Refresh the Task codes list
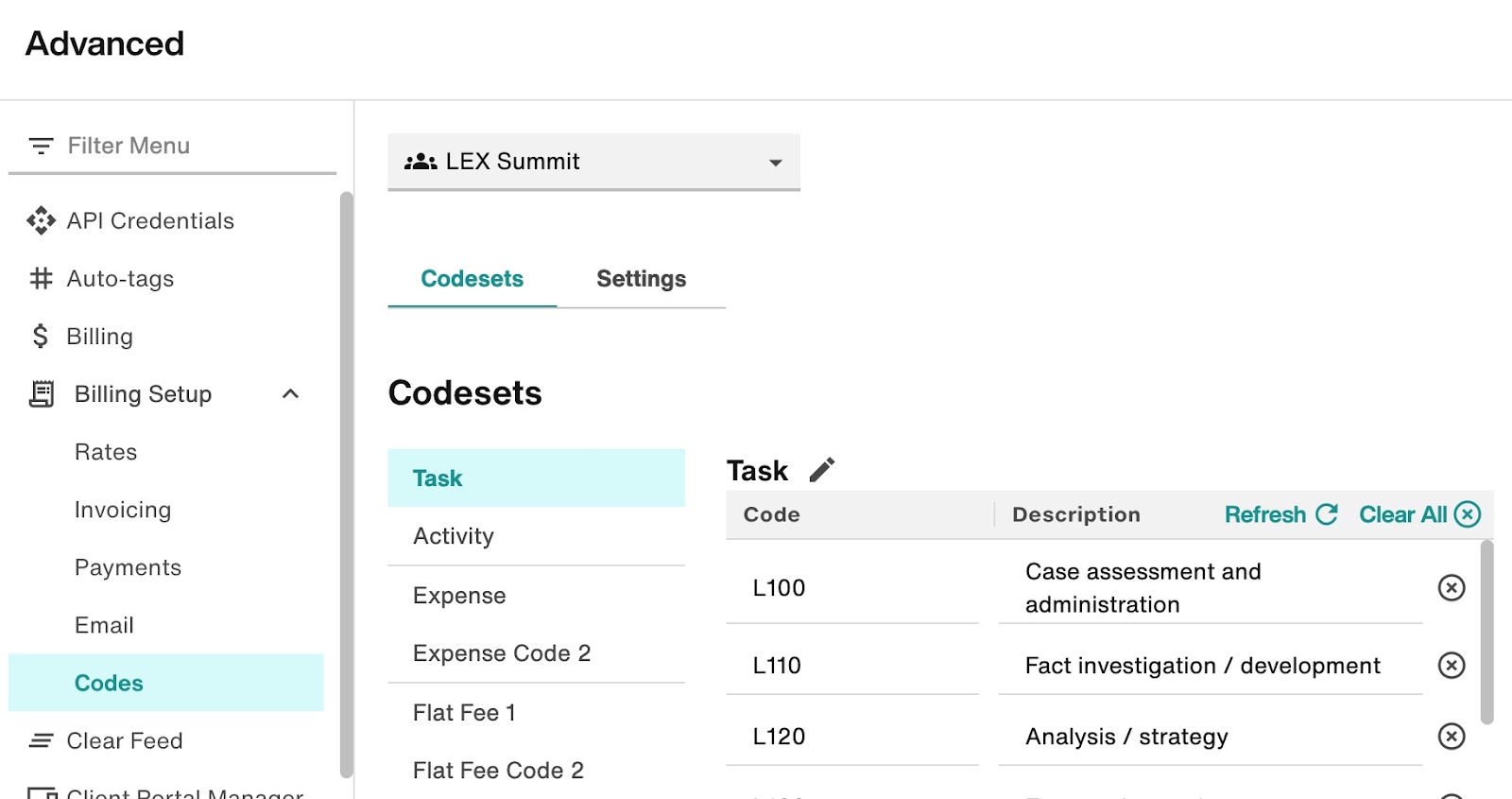This screenshot has width=1512, height=799. 1280,514
